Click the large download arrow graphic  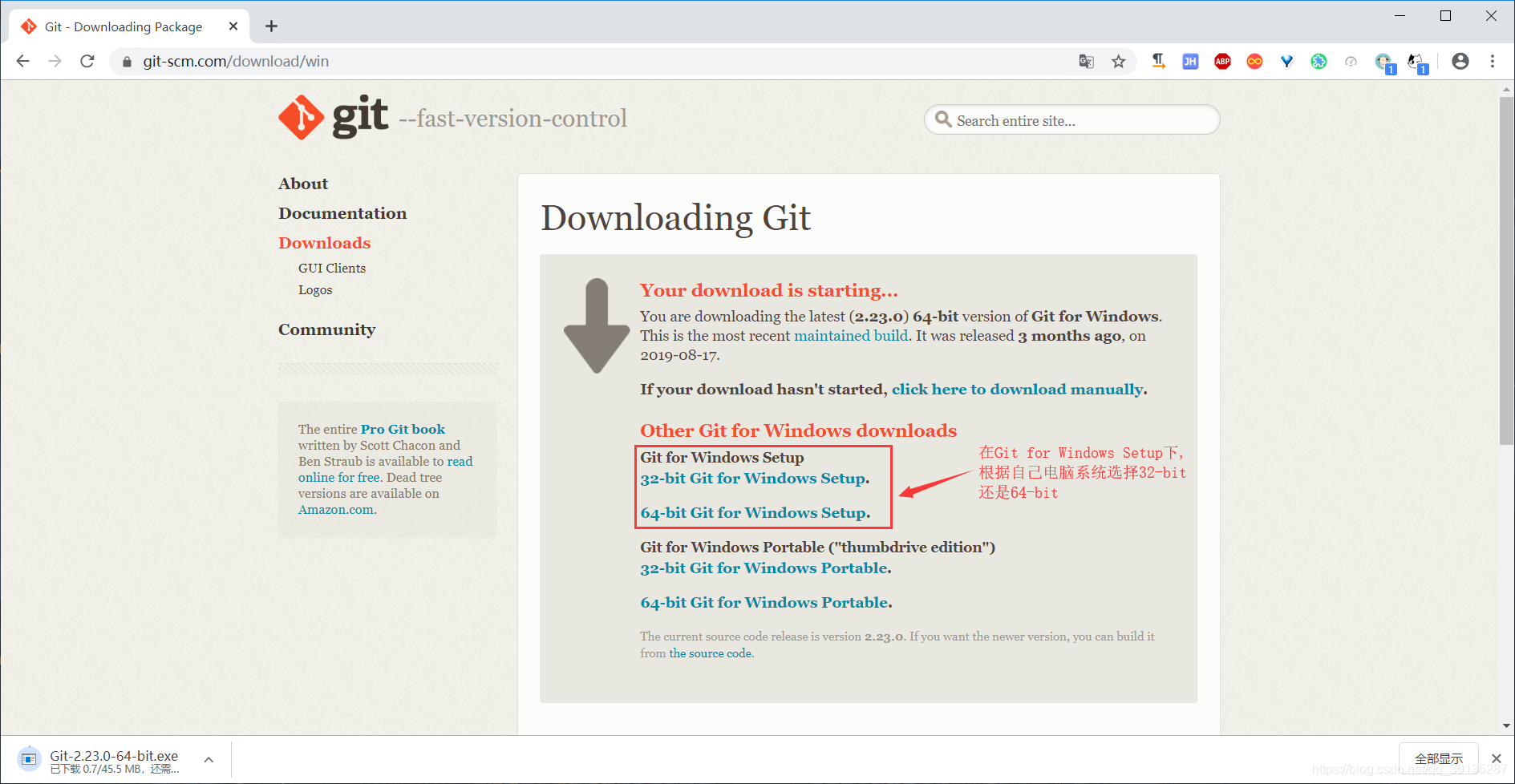tap(597, 325)
